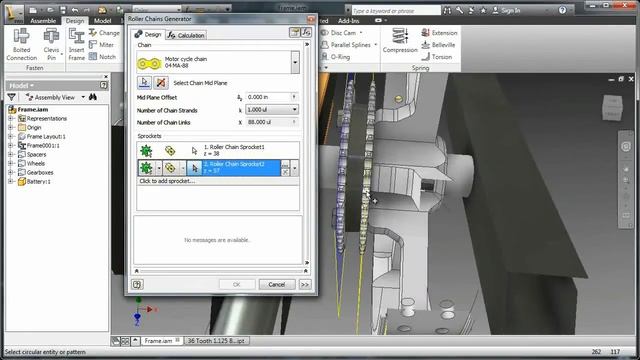Viewport: 640px width, 360px height.
Task: Click the Select Chain Mid Plane arrow button
Action: click(144, 82)
